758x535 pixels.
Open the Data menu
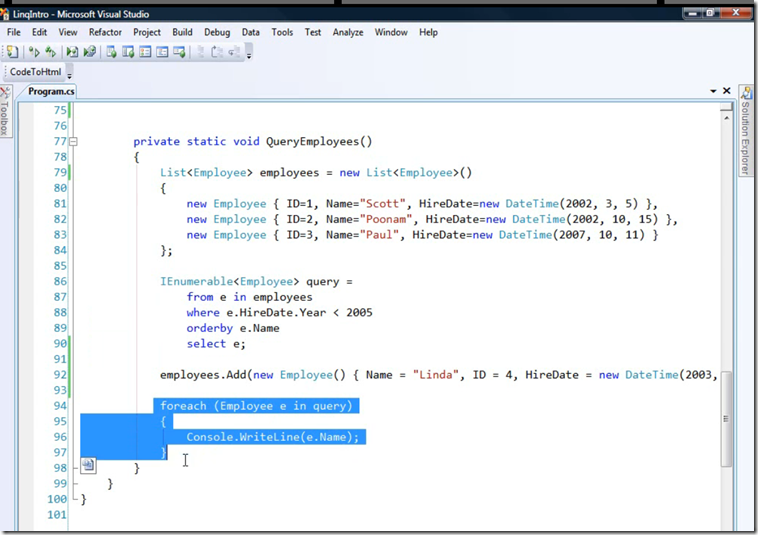tap(250, 32)
